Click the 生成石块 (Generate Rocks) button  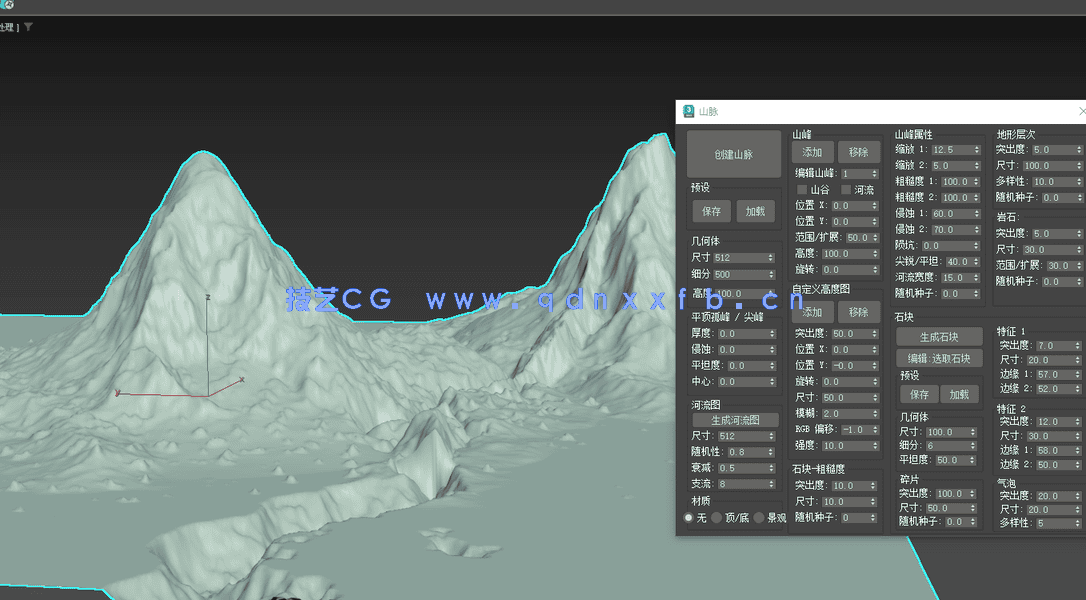tap(940, 337)
